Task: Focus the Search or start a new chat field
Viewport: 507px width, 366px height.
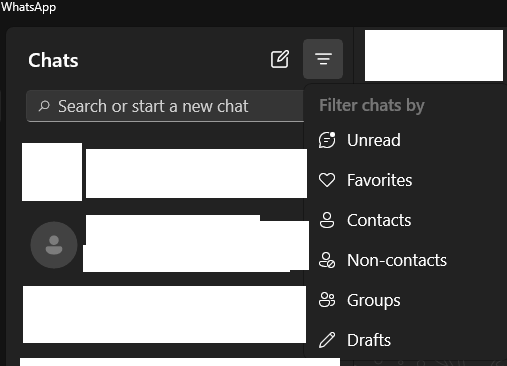Action: tap(165, 106)
